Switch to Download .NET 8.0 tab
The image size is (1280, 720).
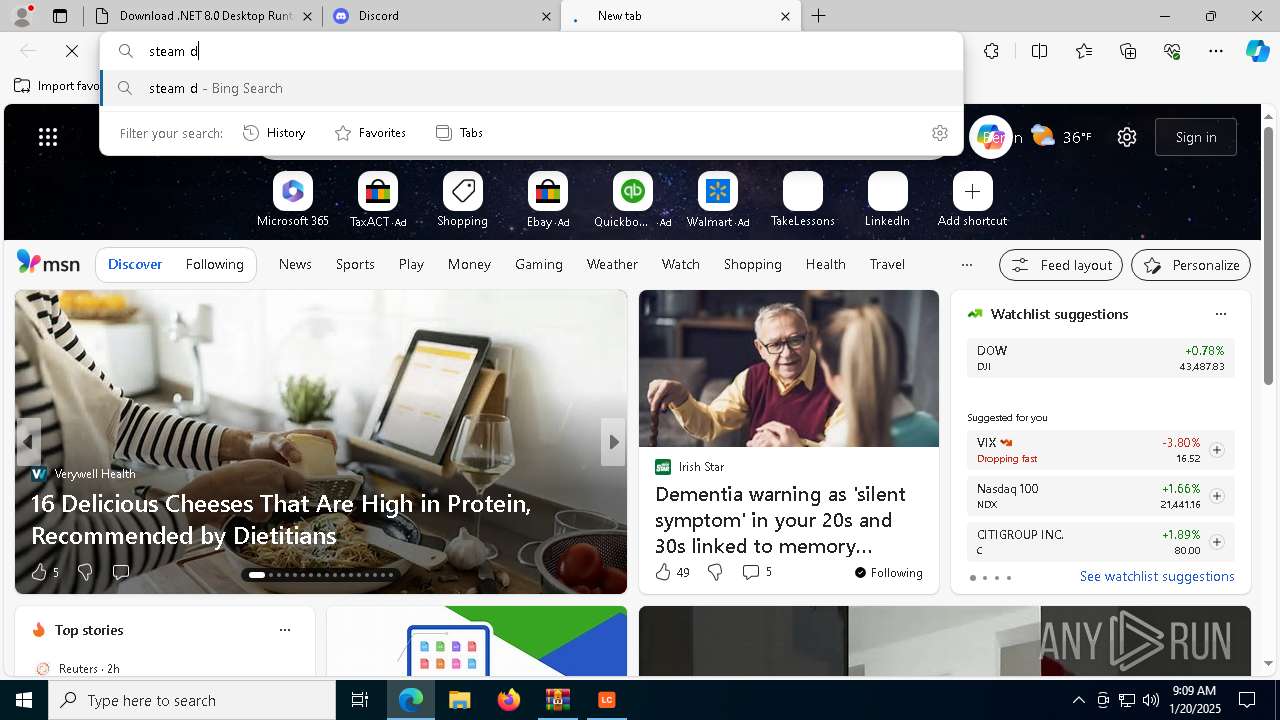(x=203, y=16)
